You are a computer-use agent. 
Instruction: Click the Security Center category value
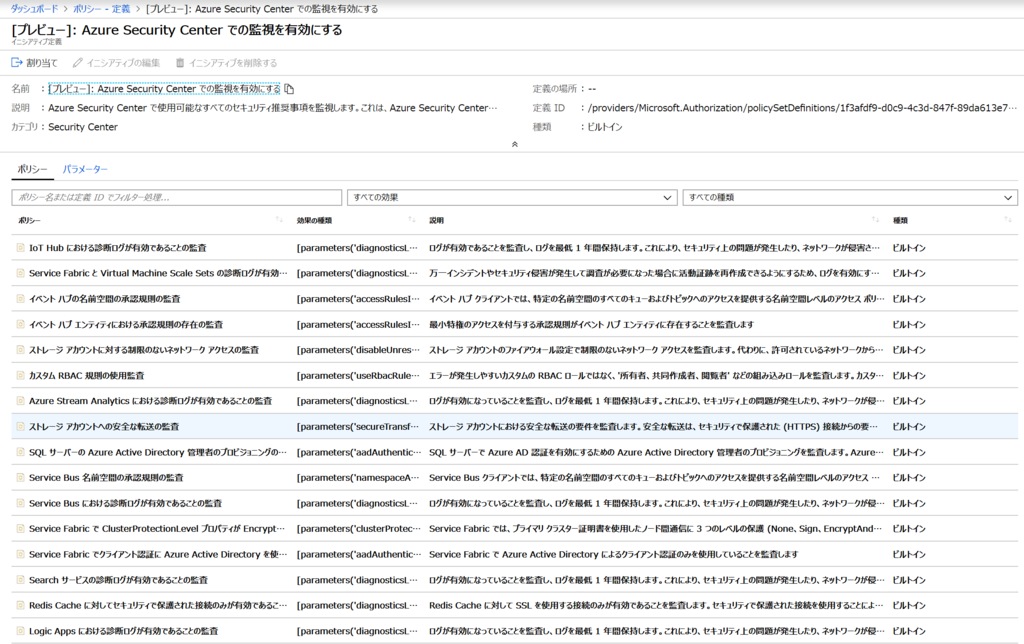coord(83,127)
